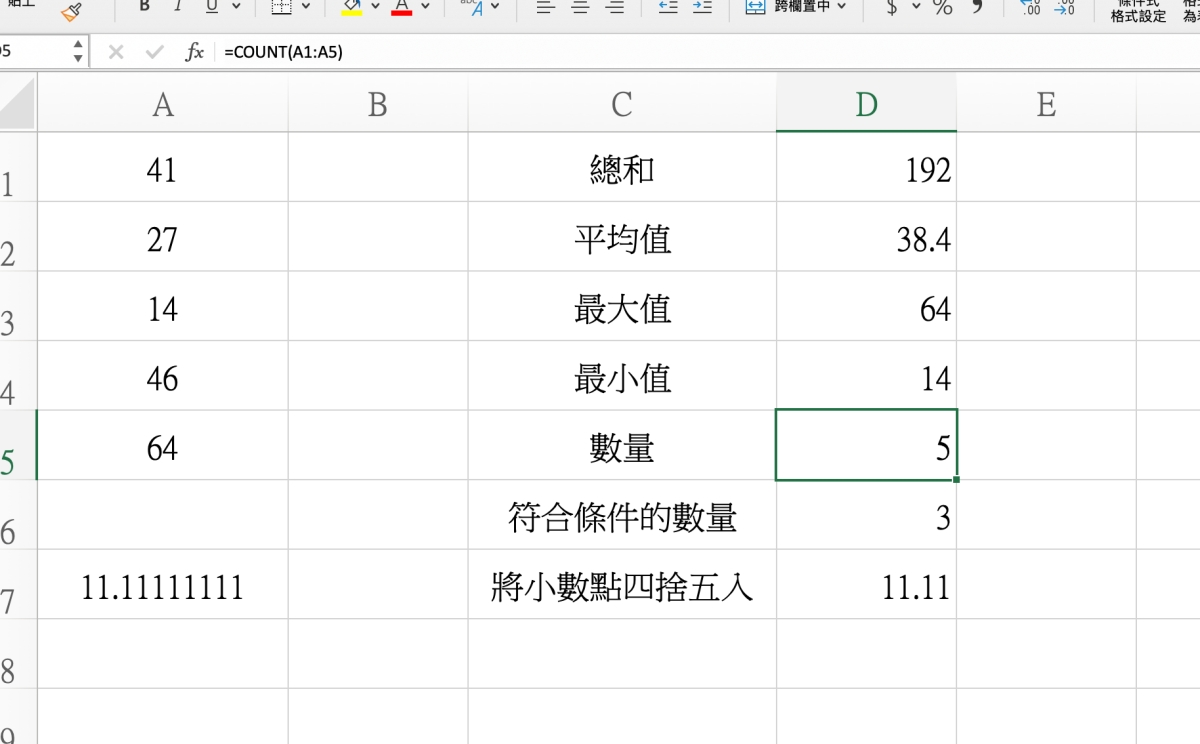Select the 將小數點四捨五入 label cell

pyautogui.click(x=622, y=584)
